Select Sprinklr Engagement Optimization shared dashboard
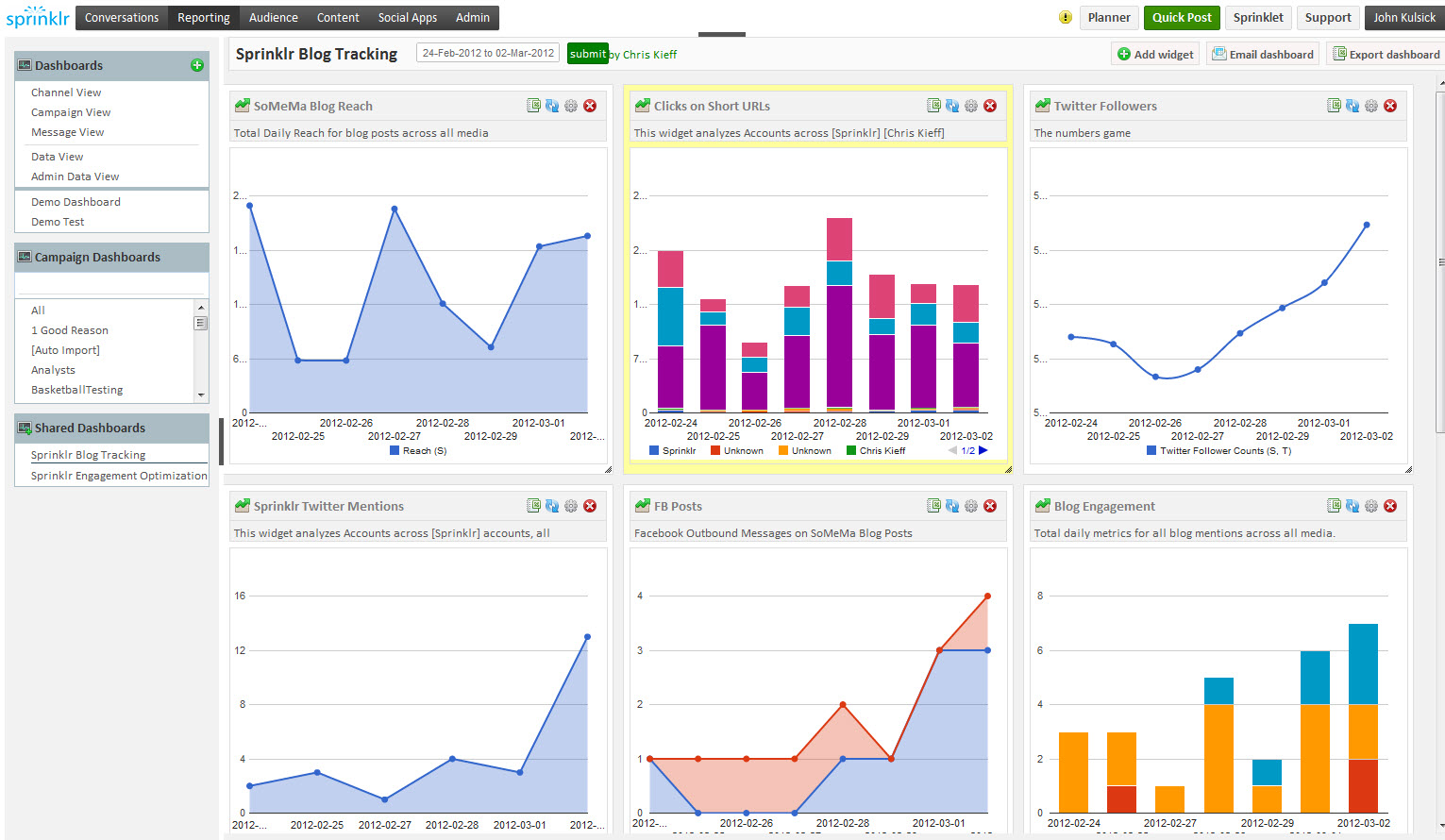Viewport: 1445px width, 840px height. click(x=119, y=476)
